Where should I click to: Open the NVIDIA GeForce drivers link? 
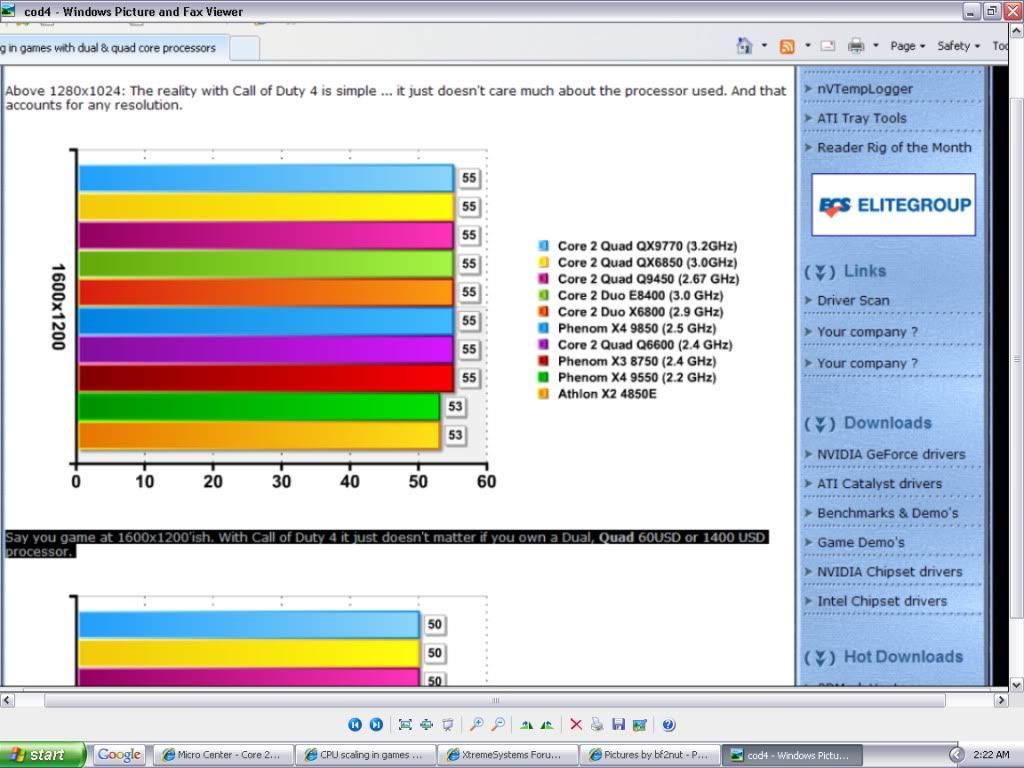pos(890,454)
